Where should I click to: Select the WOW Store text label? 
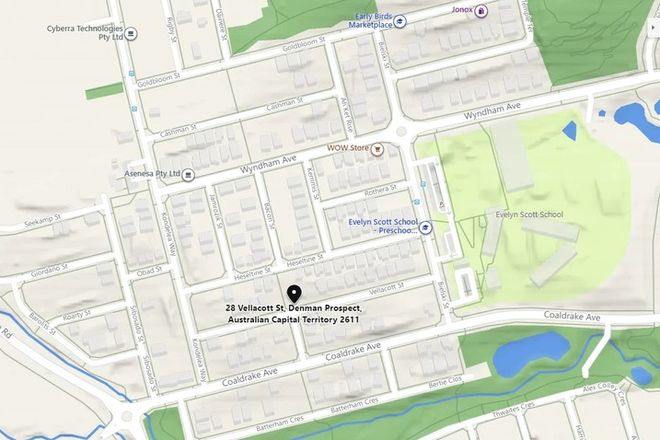click(x=348, y=148)
